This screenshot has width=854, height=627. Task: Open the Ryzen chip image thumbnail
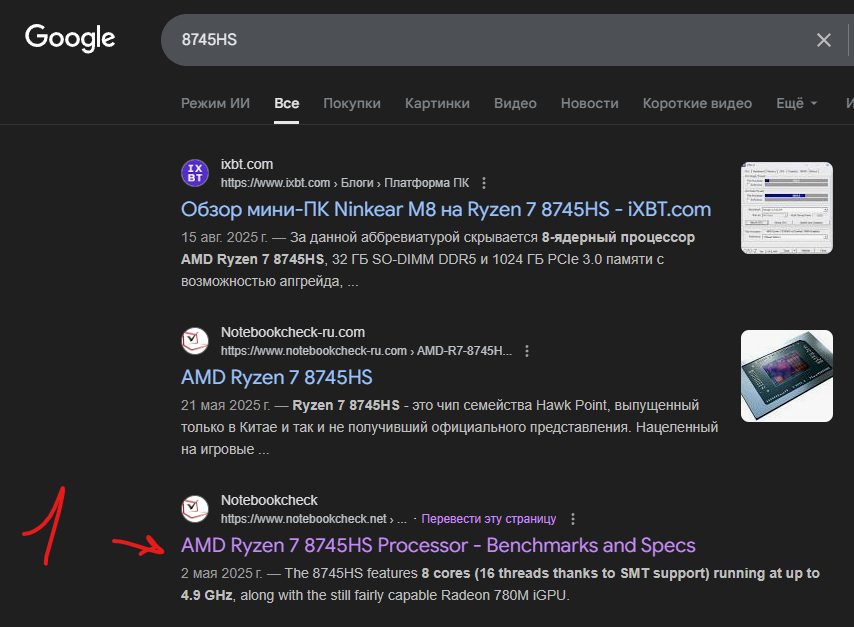[786, 376]
